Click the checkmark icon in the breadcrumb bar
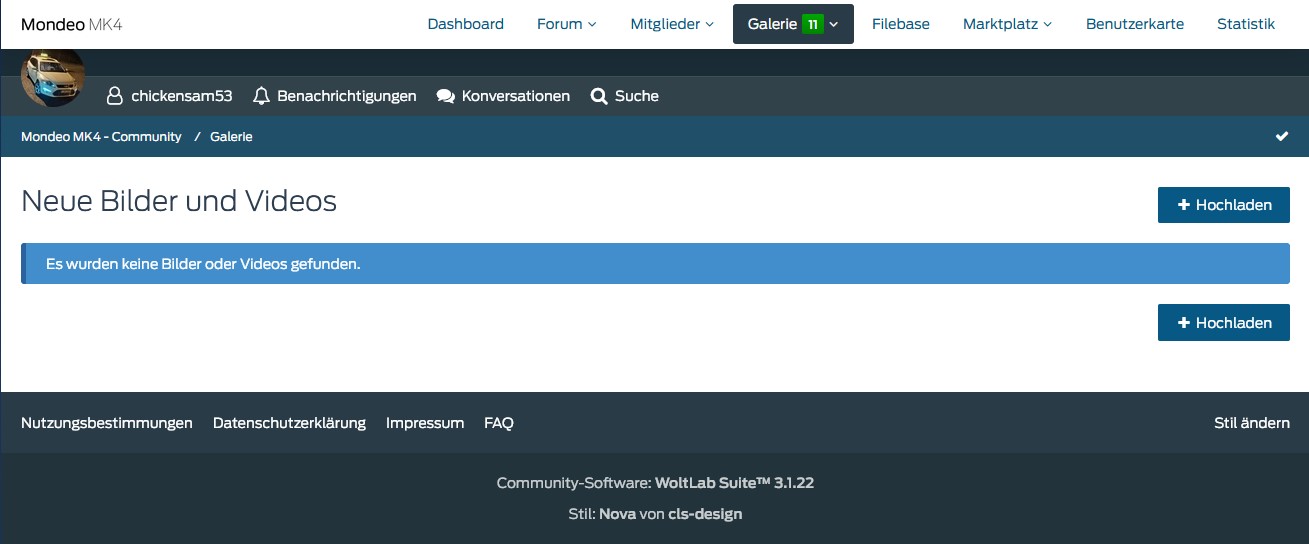 (1282, 137)
